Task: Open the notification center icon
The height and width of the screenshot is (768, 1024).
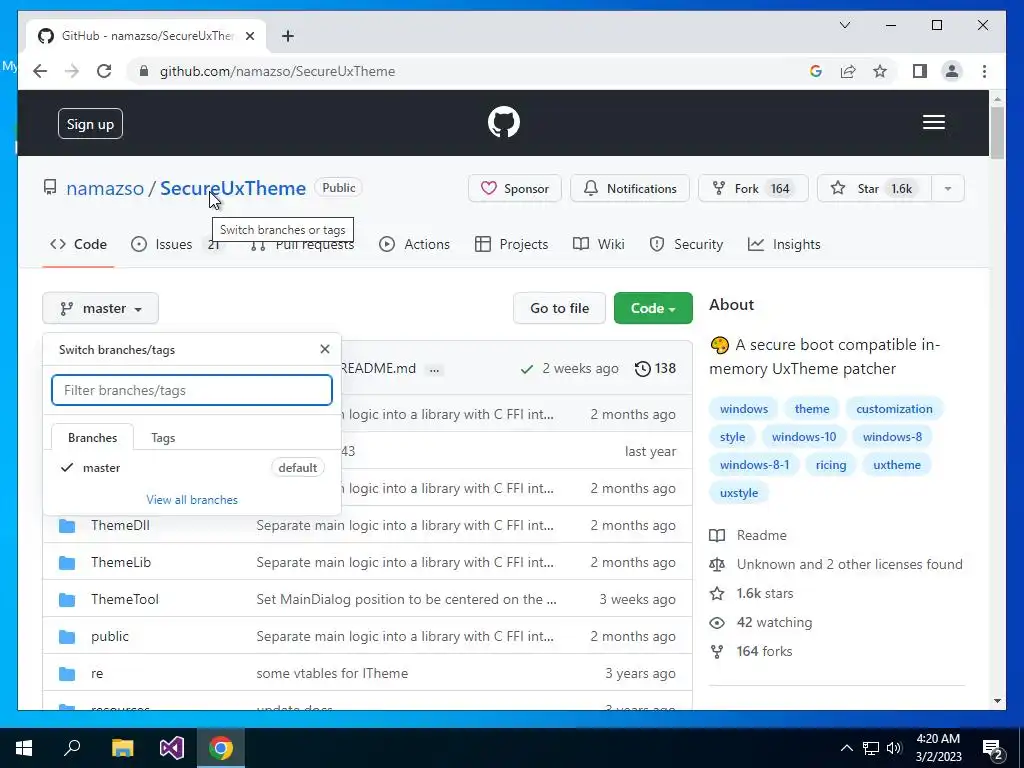Action: [993, 748]
